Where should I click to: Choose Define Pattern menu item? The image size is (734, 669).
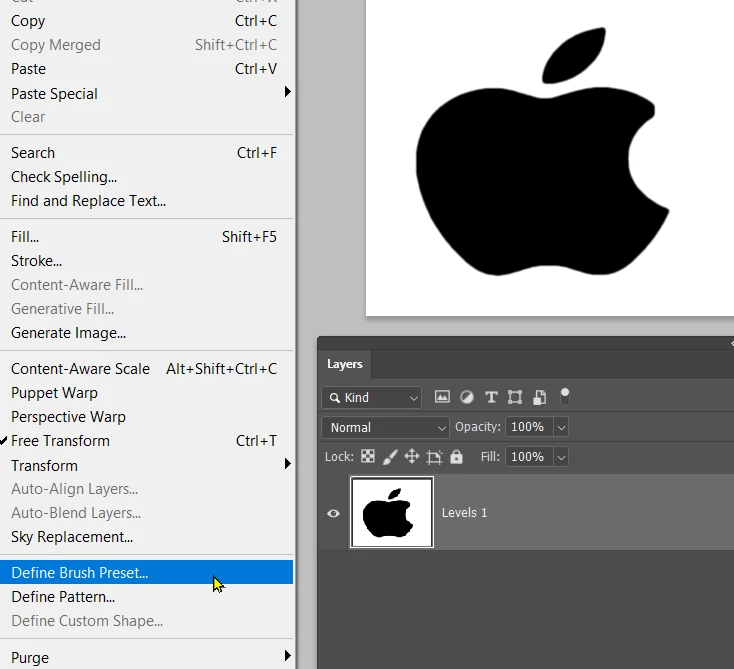pos(147,596)
